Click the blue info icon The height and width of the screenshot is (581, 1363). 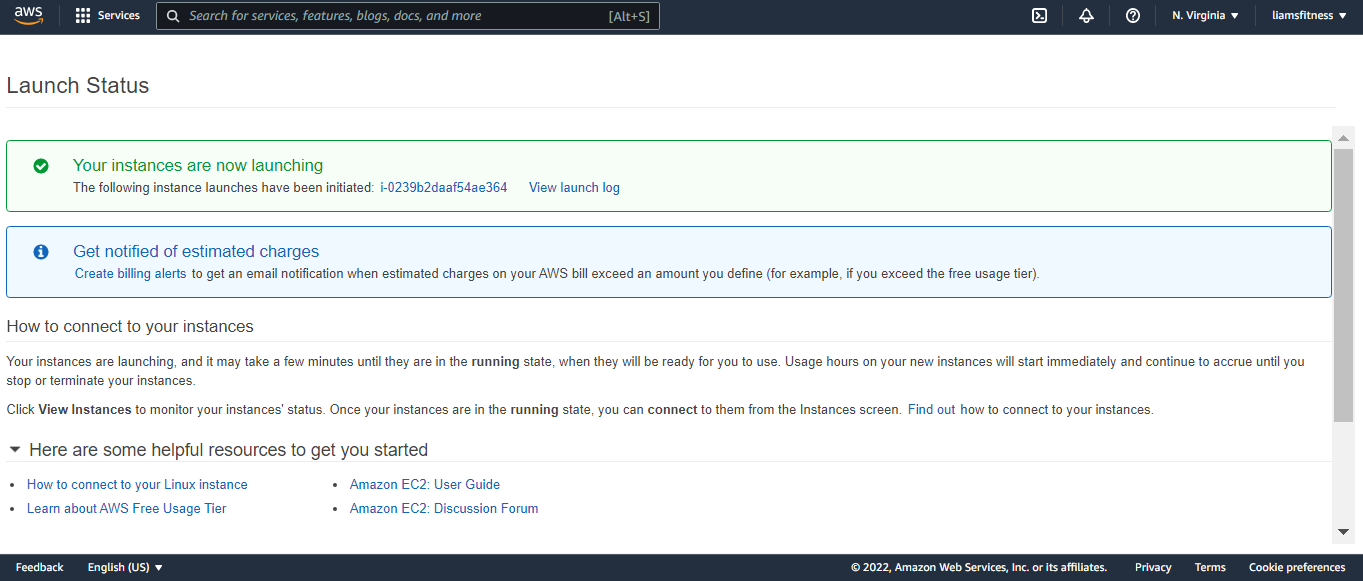click(x=41, y=252)
